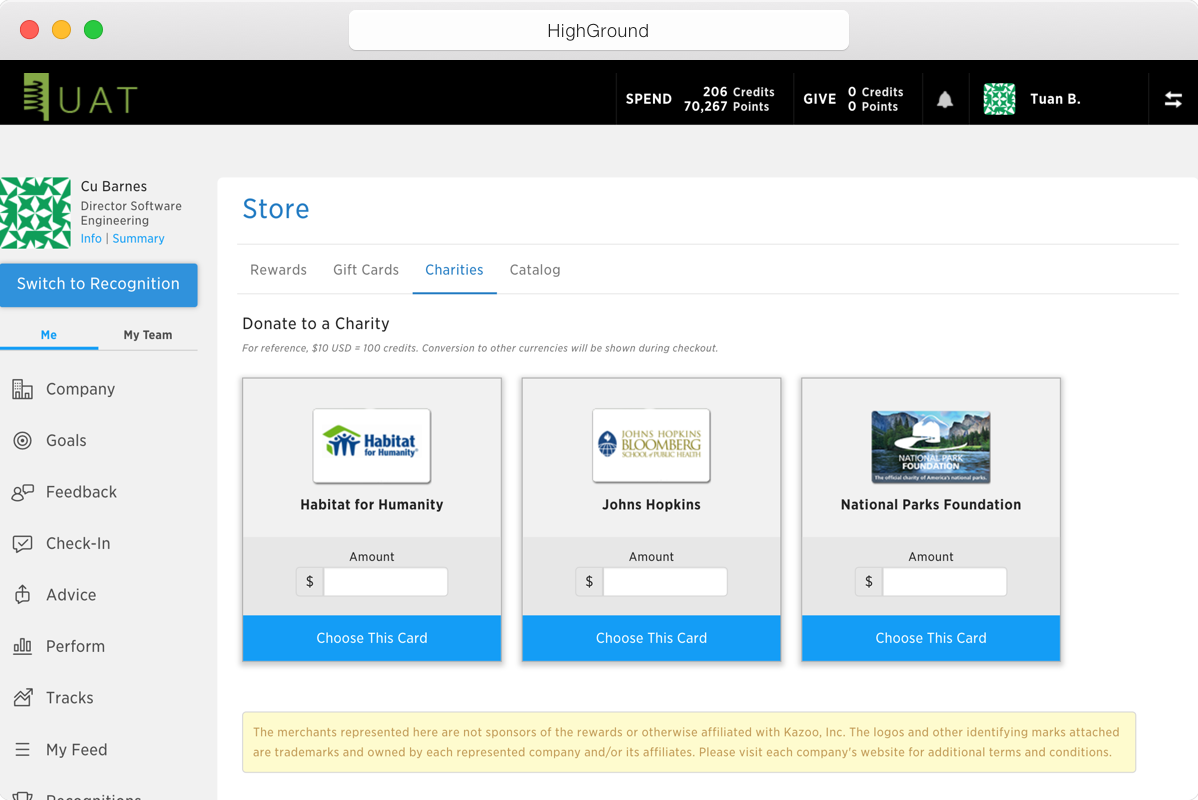Select the Charities tab
The width and height of the screenshot is (1198, 800).
pos(455,270)
